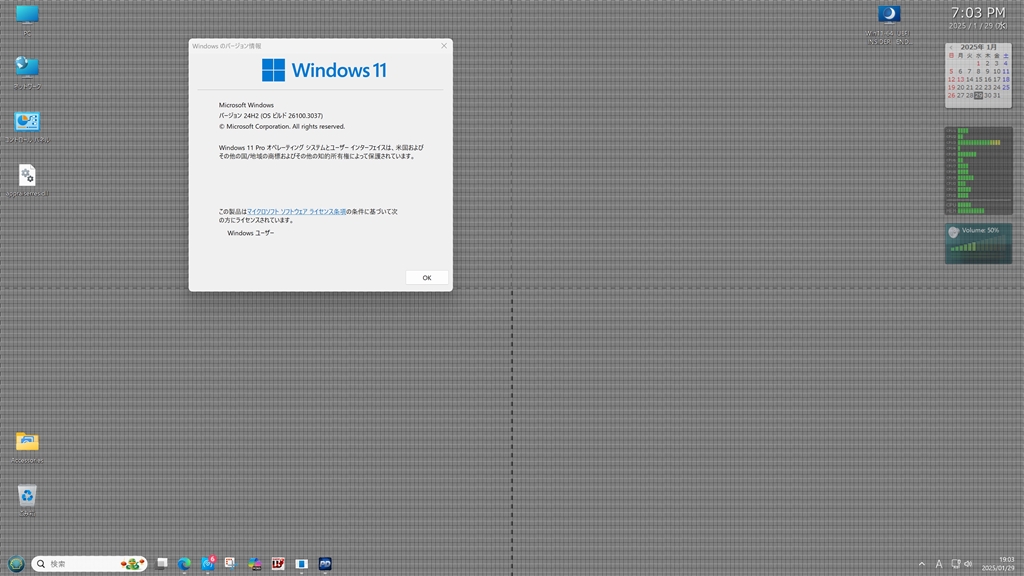Screen dimensions: 1024x576
Task: Click the CPU usage meter gadget
Action: click(x=978, y=170)
